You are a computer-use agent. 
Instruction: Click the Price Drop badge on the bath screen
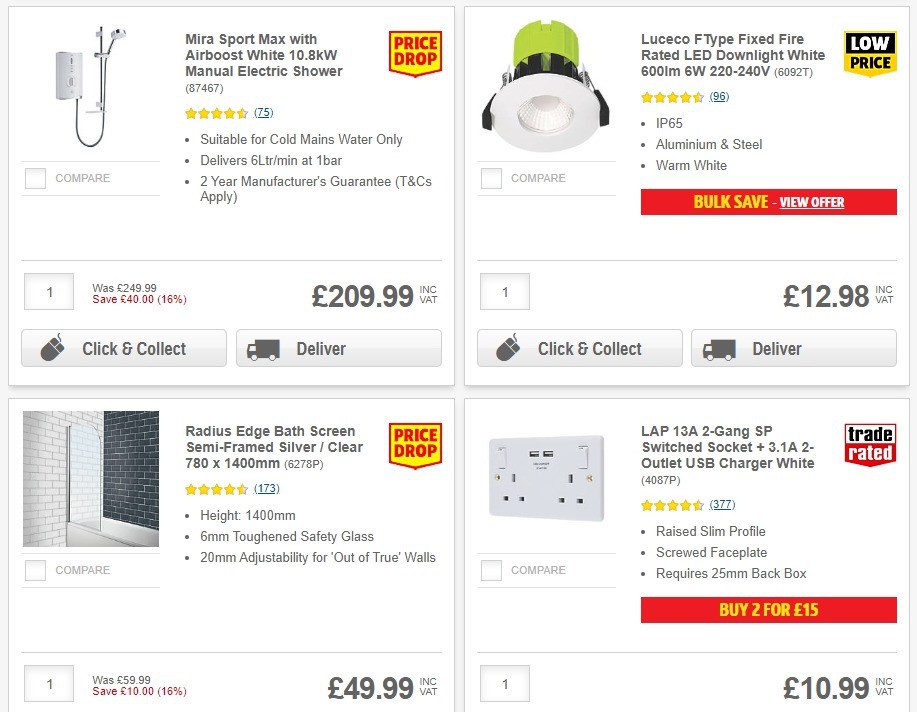[x=414, y=446]
